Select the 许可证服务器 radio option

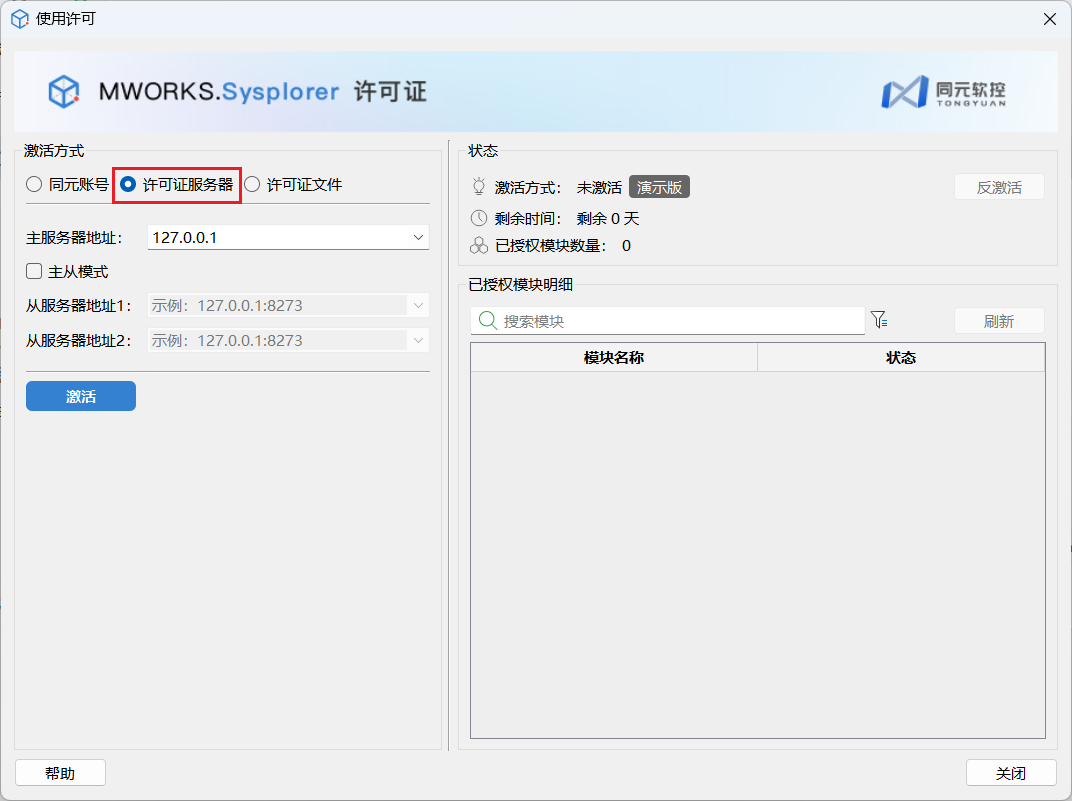pyautogui.click(x=128, y=185)
